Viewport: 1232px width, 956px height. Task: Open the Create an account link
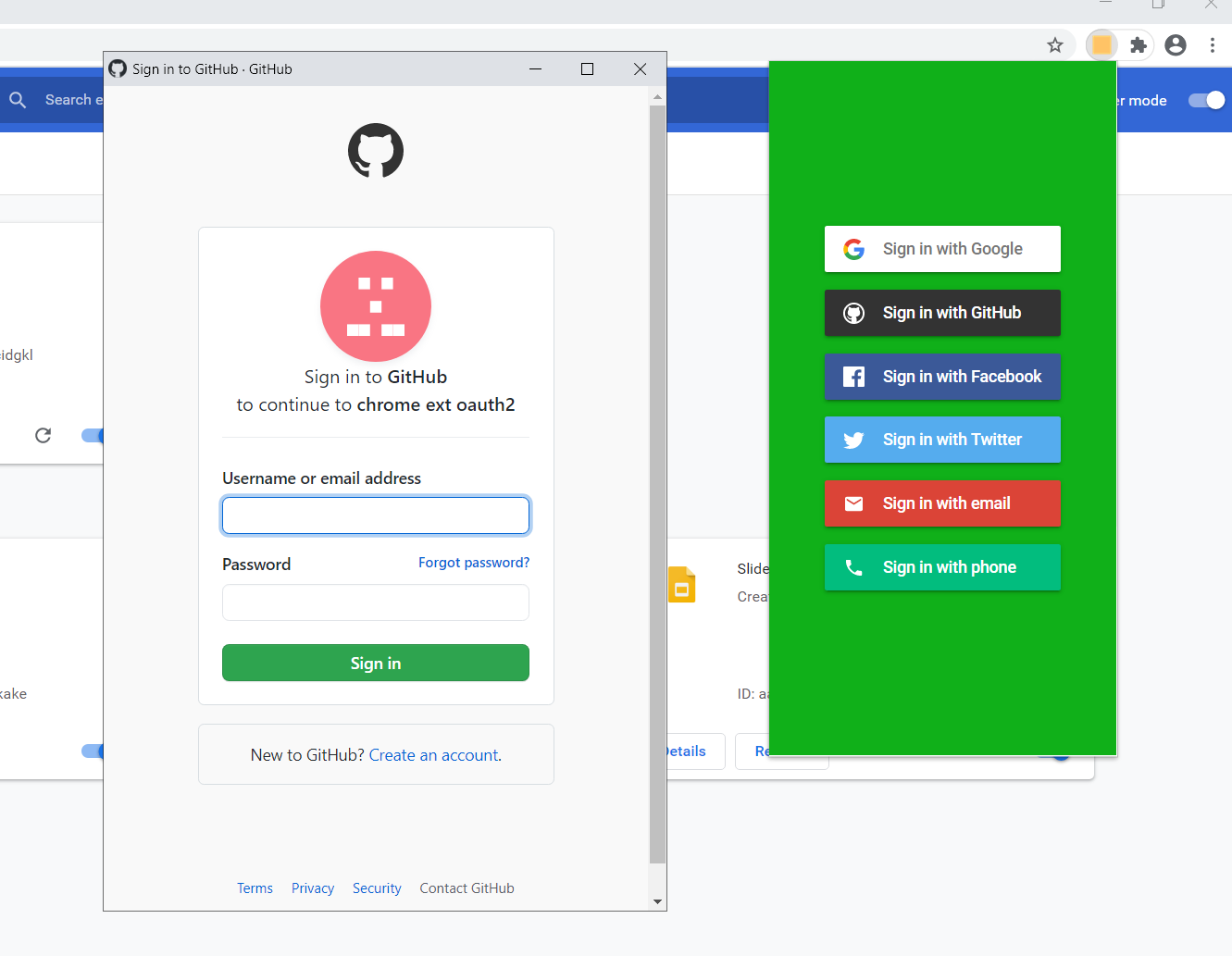(433, 755)
